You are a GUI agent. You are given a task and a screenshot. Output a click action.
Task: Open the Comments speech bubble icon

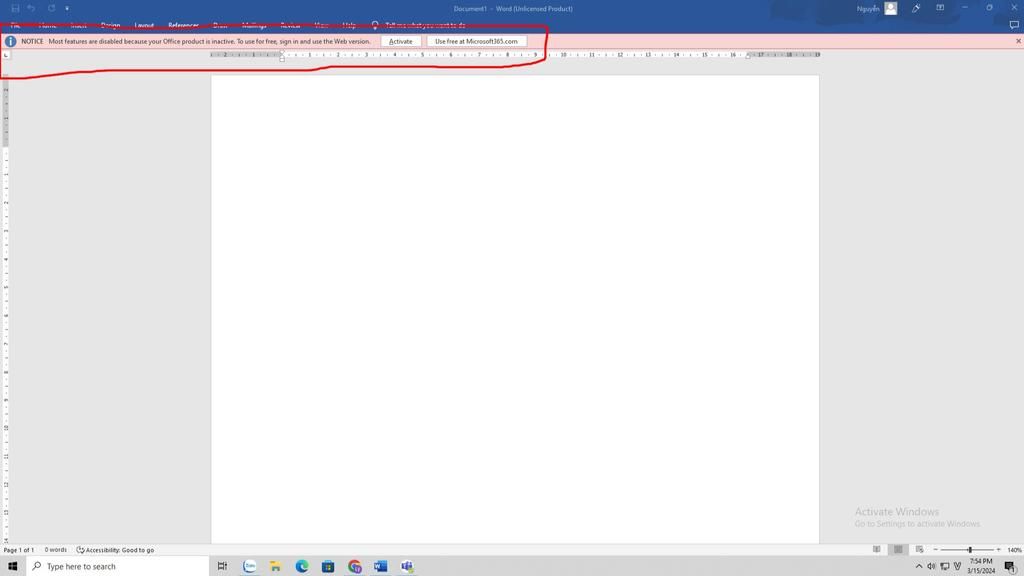(x=1014, y=25)
